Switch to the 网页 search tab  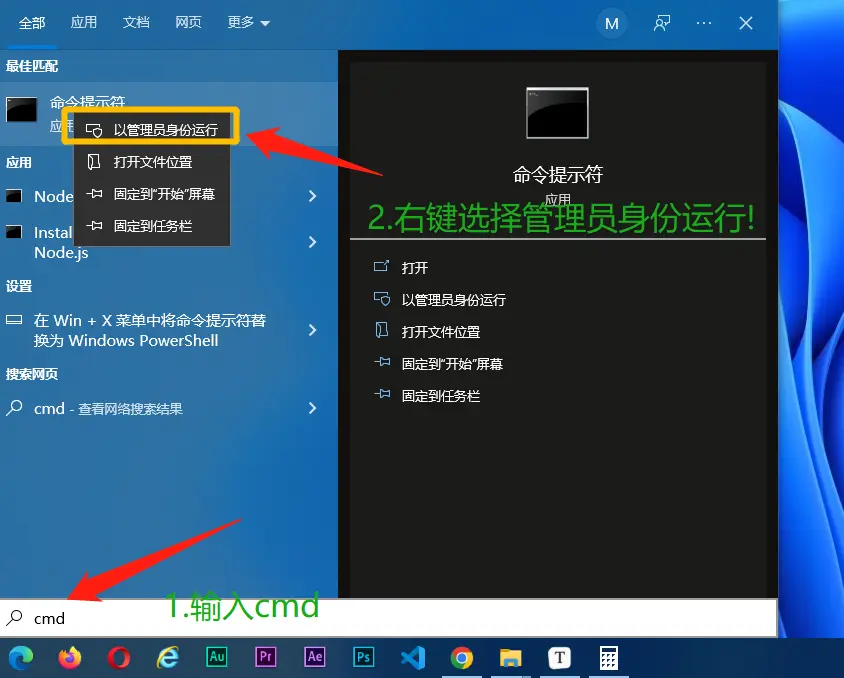[188, 23]
